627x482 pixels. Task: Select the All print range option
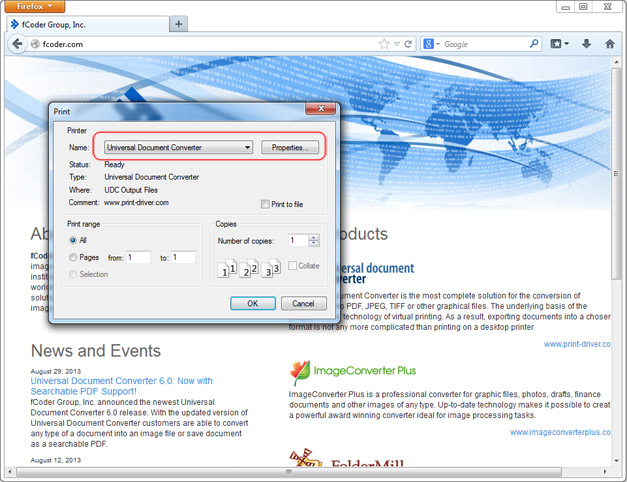pyautogui.click(x=73, y=240)
